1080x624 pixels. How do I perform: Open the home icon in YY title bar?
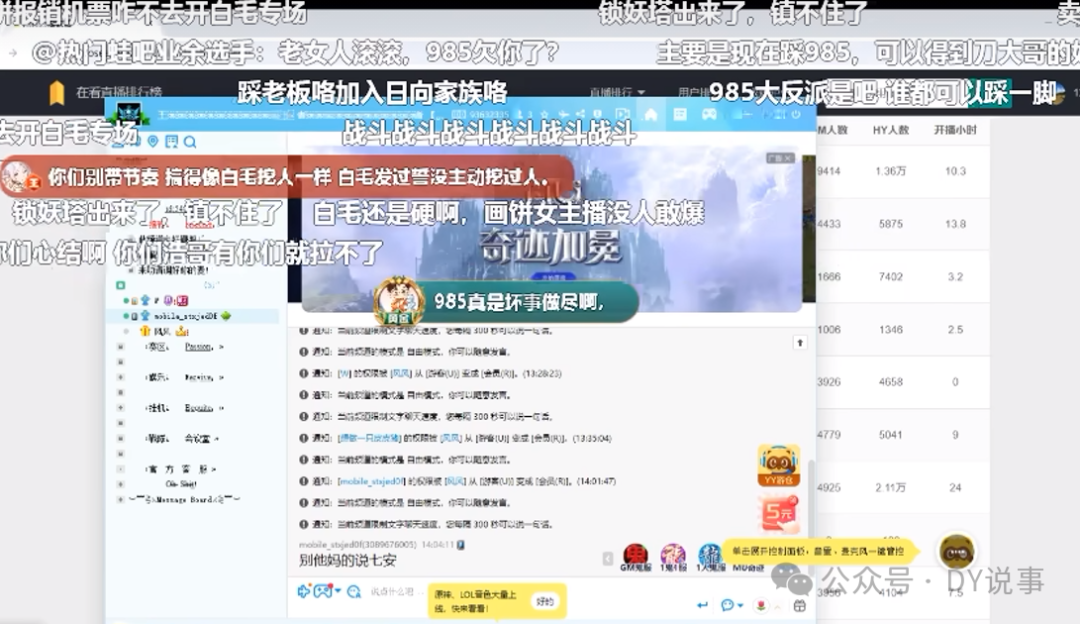651,114
